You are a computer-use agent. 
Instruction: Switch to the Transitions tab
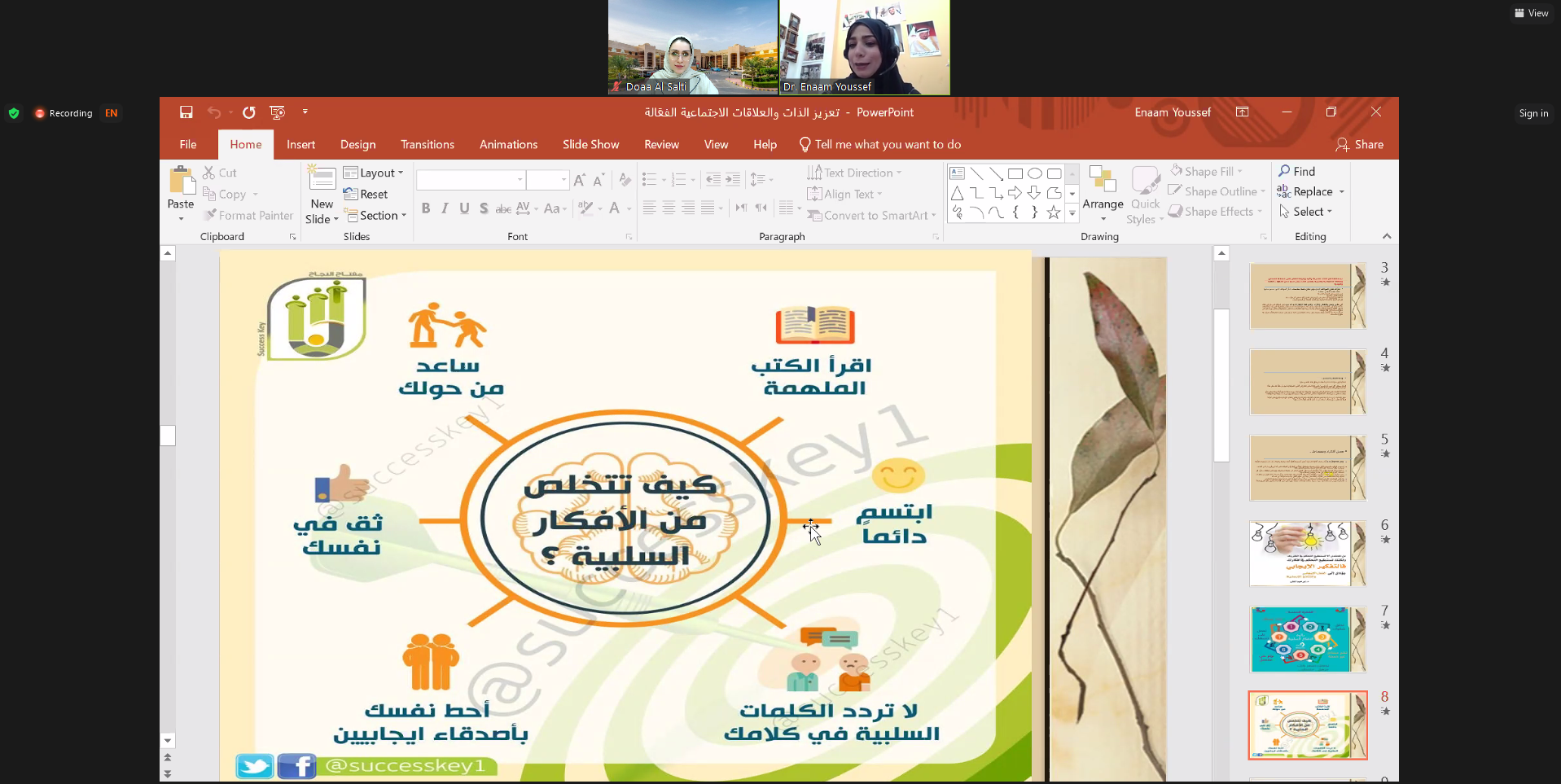pyautogui.click(x=427, y=144)
